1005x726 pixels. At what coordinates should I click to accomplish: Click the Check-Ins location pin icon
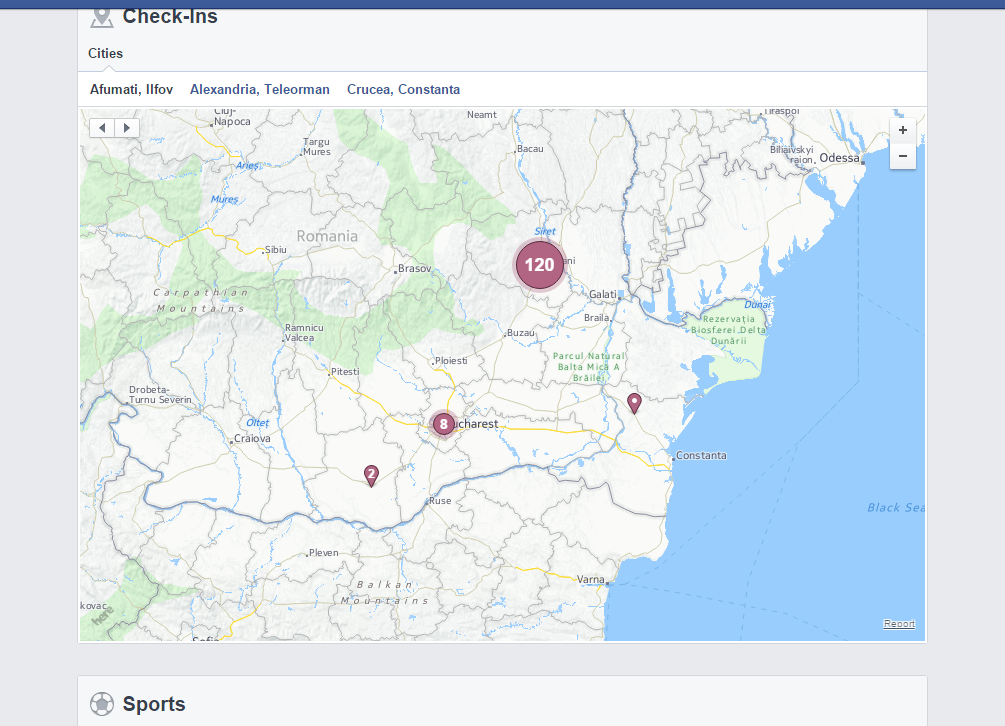(x=101, y=17)
